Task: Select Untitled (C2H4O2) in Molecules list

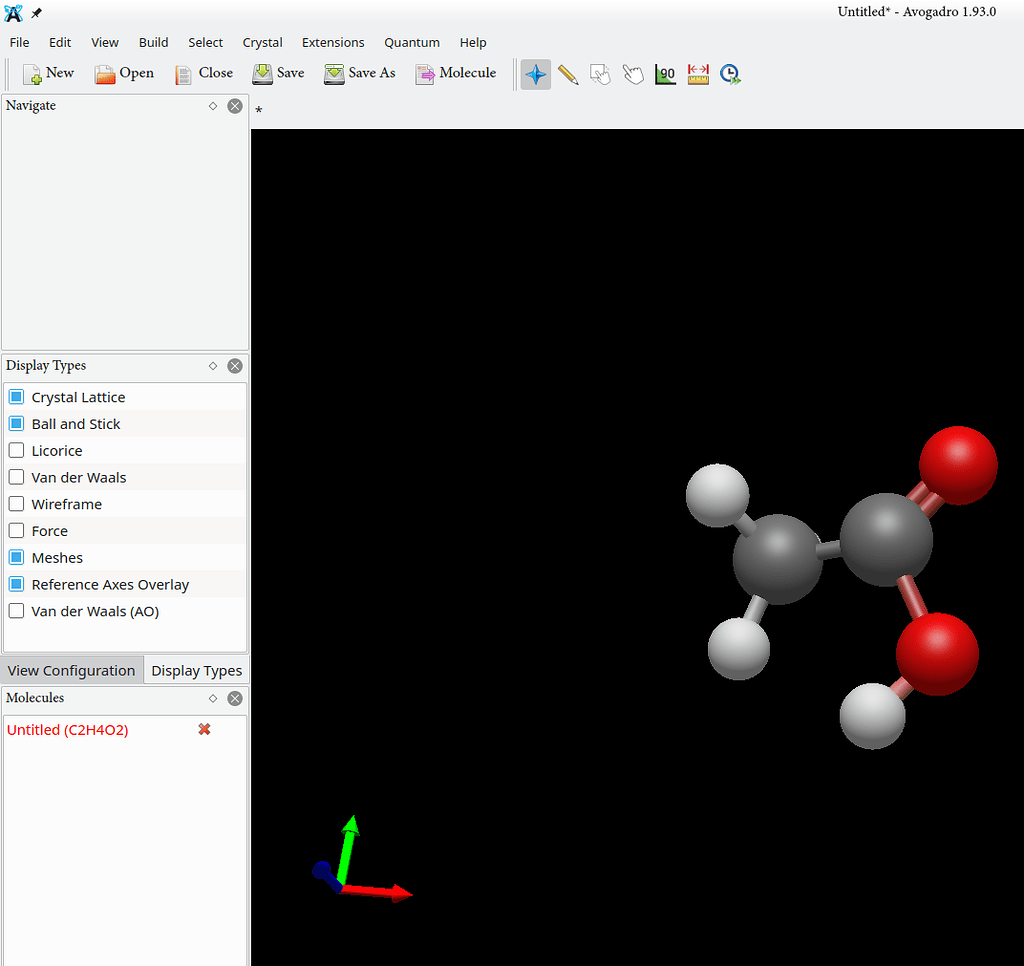Action: tap(68, 730)
